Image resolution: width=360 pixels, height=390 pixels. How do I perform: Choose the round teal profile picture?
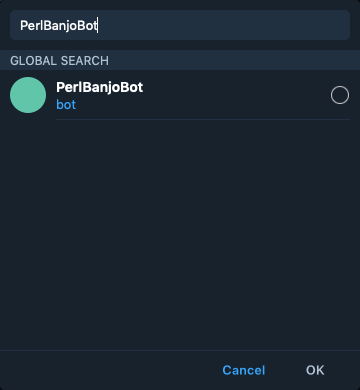click(28, 95)
